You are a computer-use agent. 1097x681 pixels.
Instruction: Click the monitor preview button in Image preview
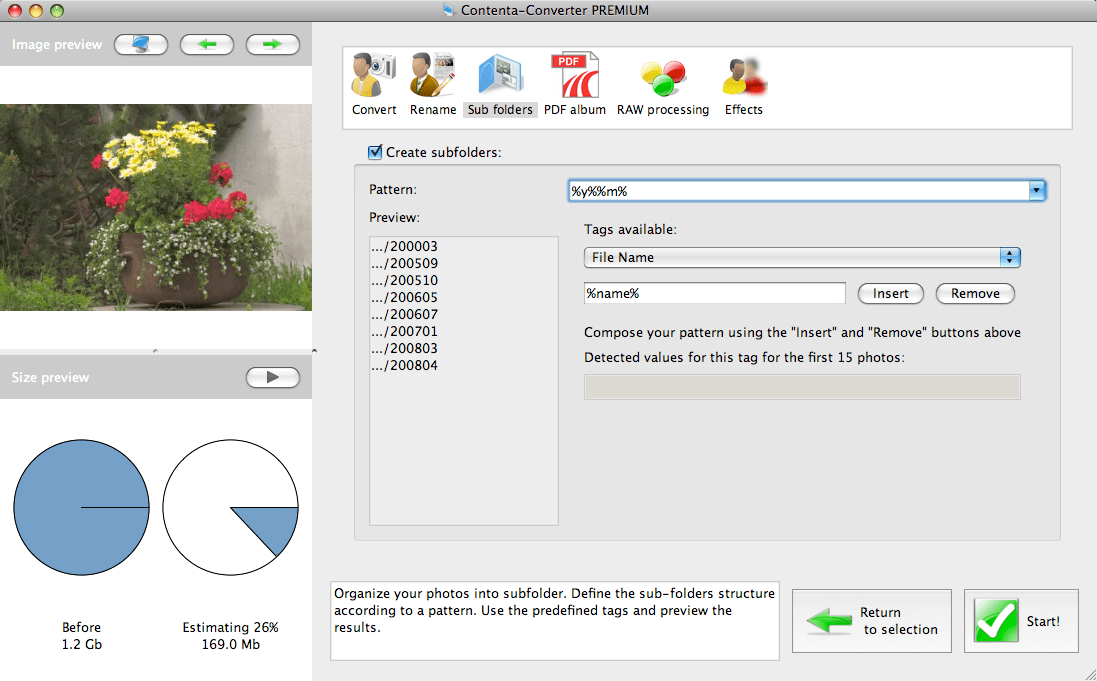pos(141,45)
